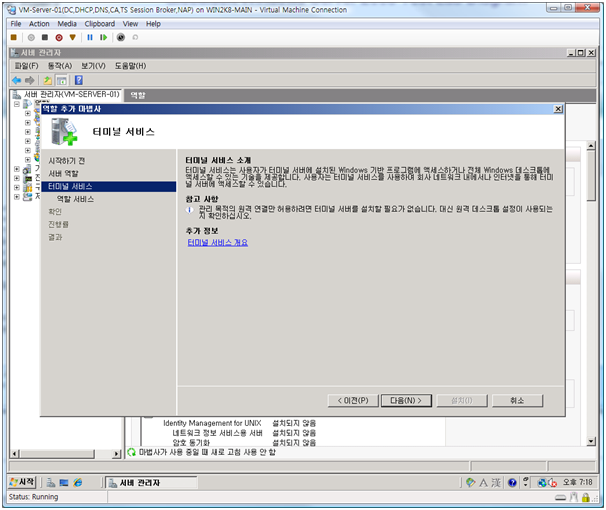
Task: Click the green Reset/resume icon
Action: pyautogui.click(x=103, y=37)
